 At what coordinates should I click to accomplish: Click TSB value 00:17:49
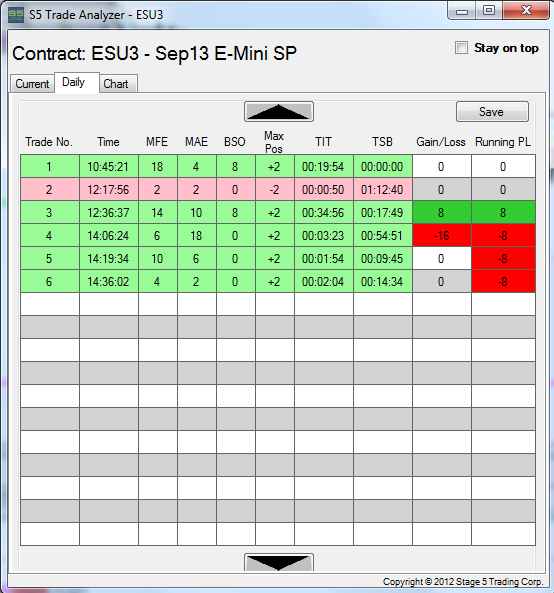(383, 213)
